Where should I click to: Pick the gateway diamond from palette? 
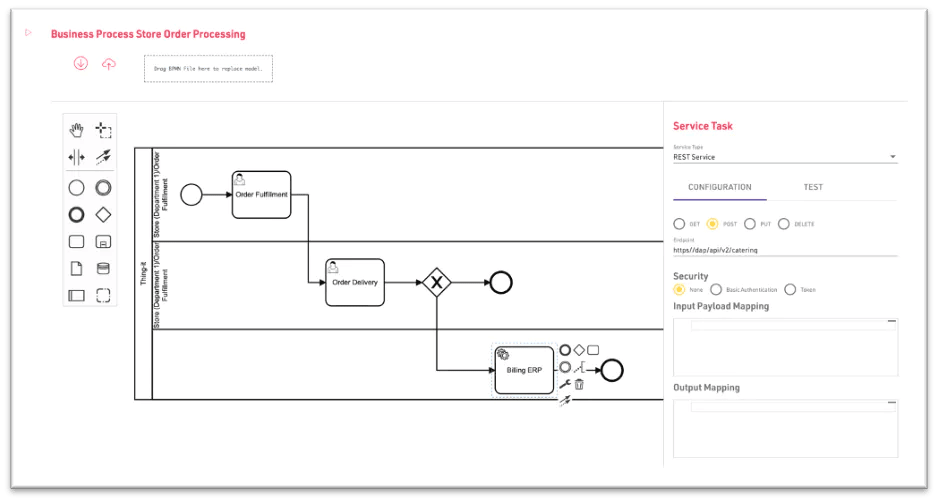(x=103, y=215)
